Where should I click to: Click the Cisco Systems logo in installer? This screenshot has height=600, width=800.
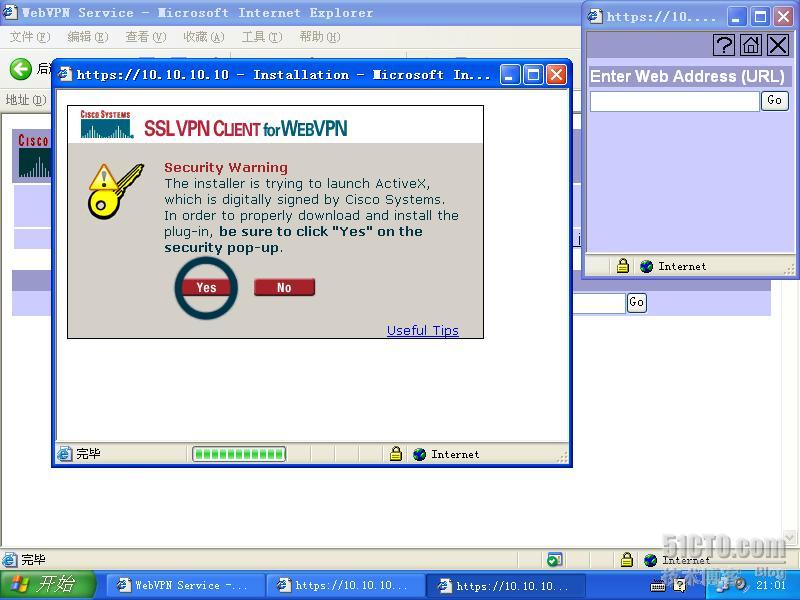point(106,124)
